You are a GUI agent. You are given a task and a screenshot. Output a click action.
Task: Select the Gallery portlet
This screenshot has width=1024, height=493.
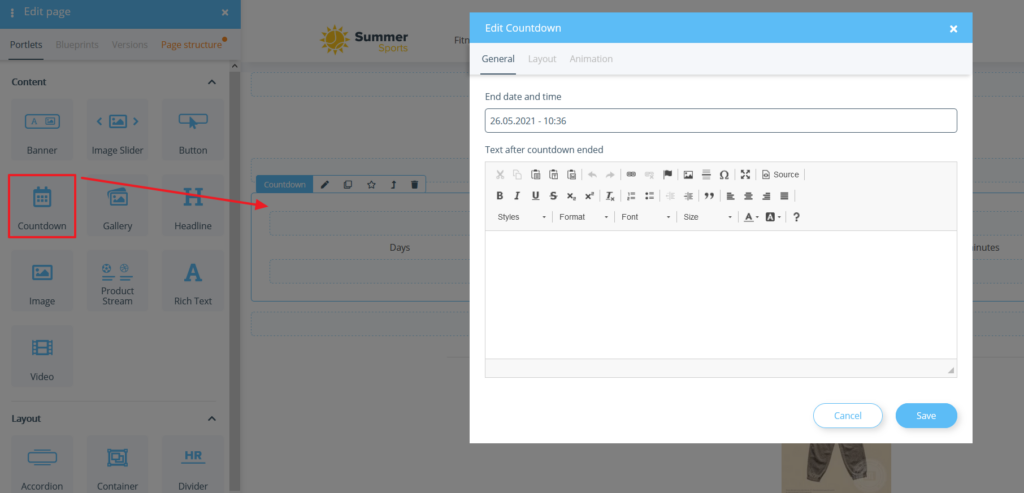[118, 206]
